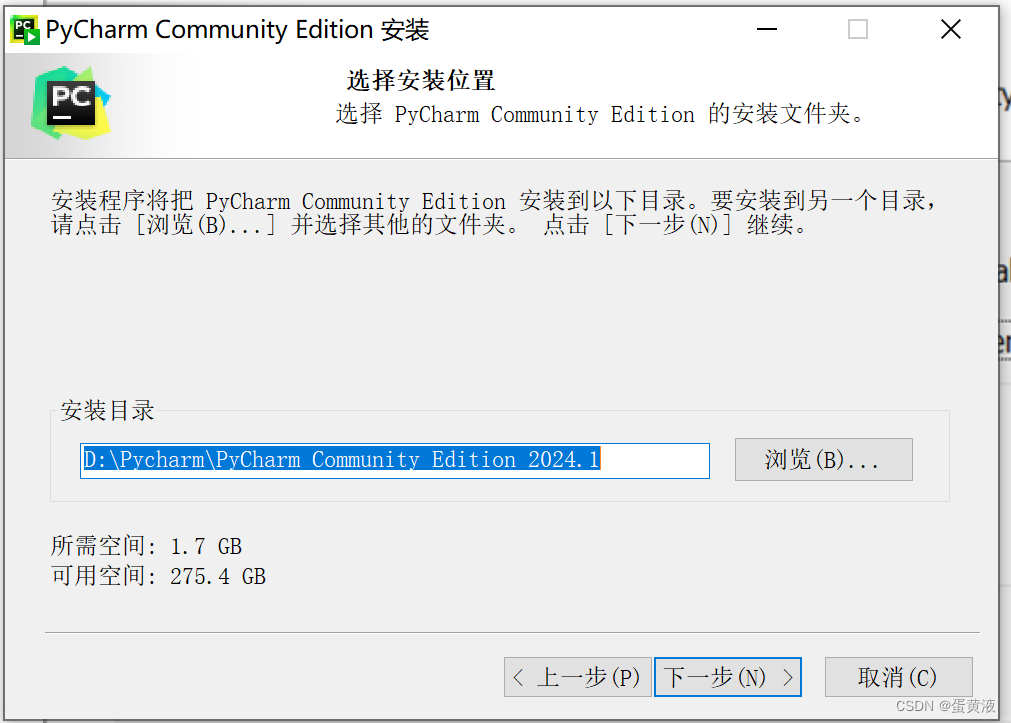1011x723 pixels.
Task: Go to next step with 下一步(N)
Action: (727, 677)
